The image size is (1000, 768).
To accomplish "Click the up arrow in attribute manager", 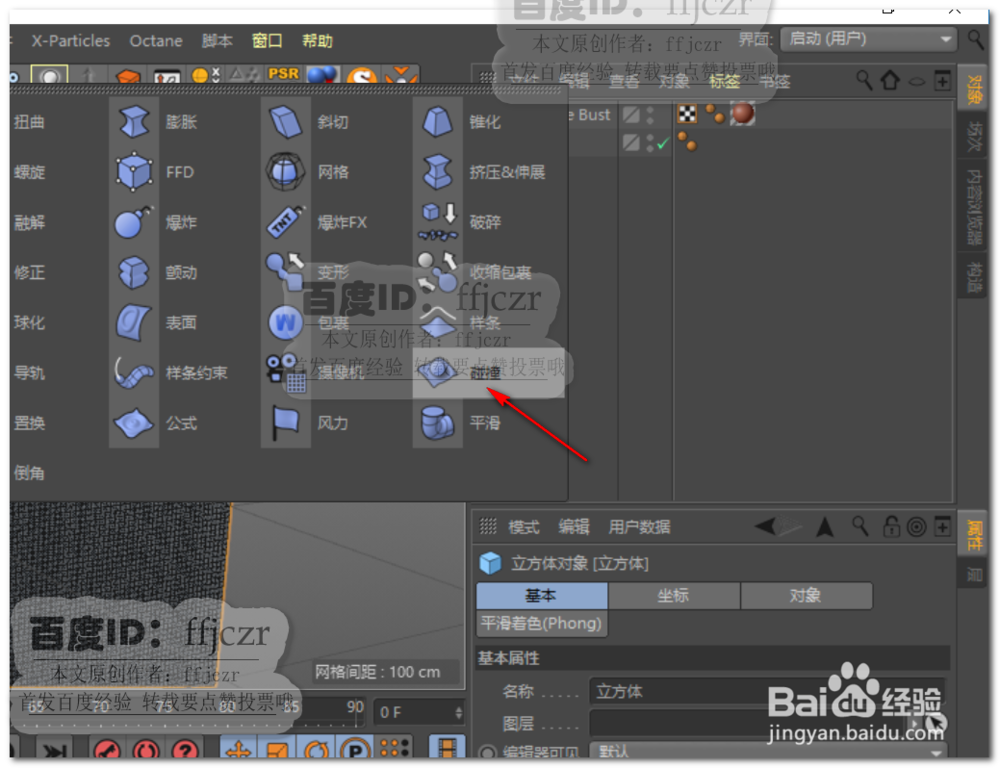I will click(x=825, y=527).
